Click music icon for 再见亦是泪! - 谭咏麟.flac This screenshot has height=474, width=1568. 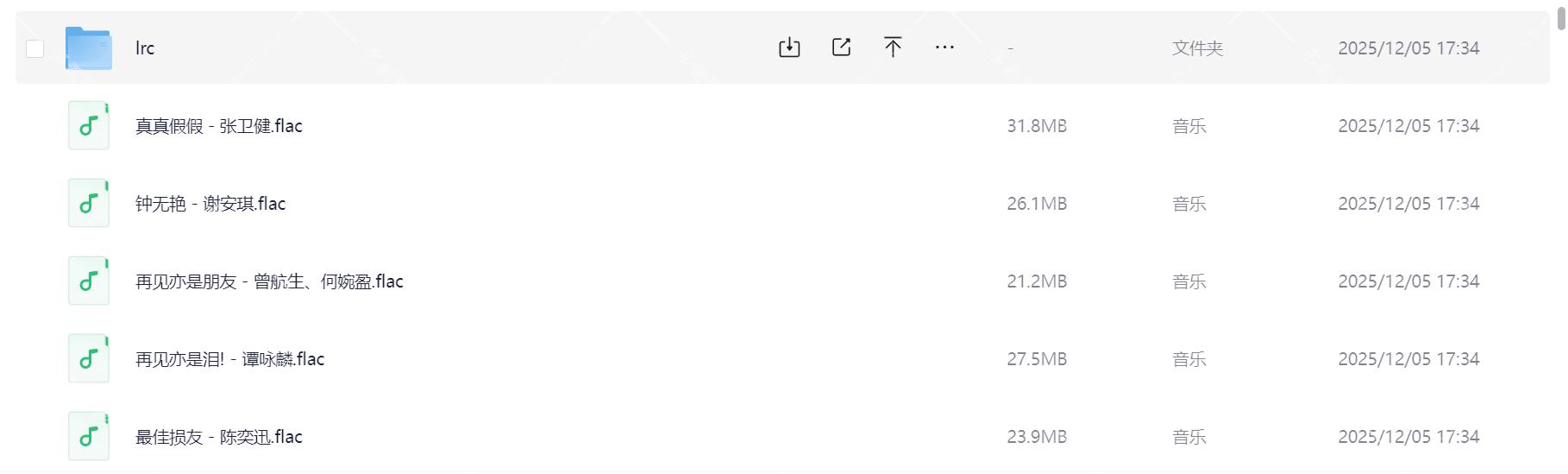pyautogui.click(x=88, y=359)
